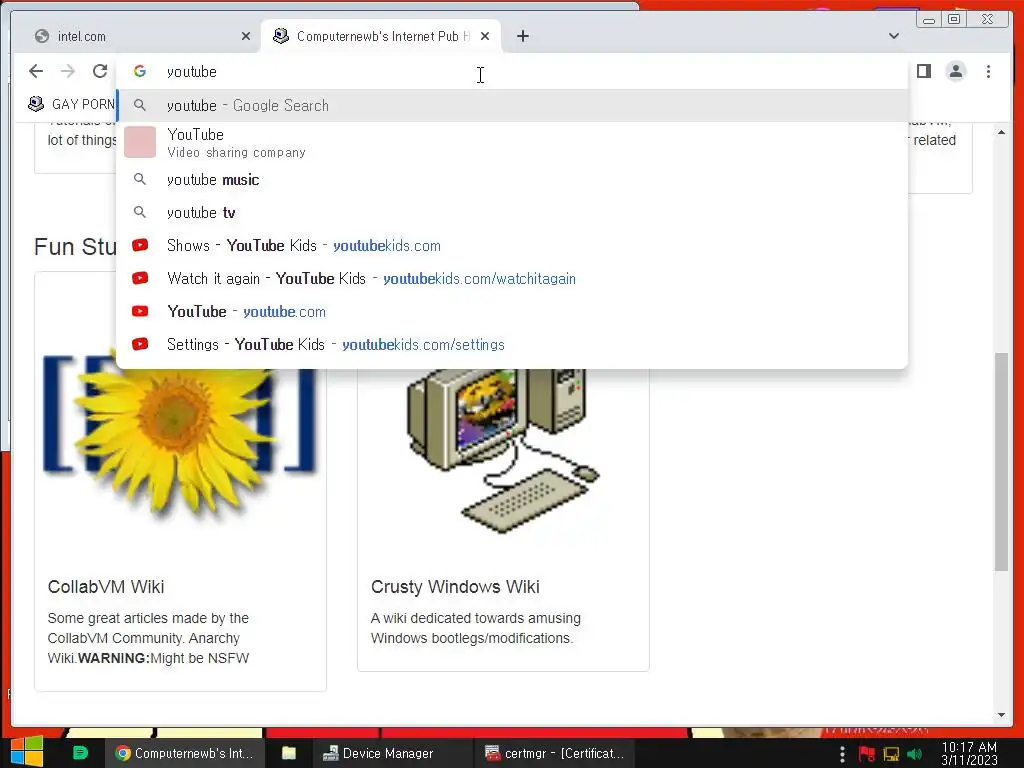The image size is (1024, 768).
Task: Open Settings - YouTube Kids suggestion
Action: [513, 345]
